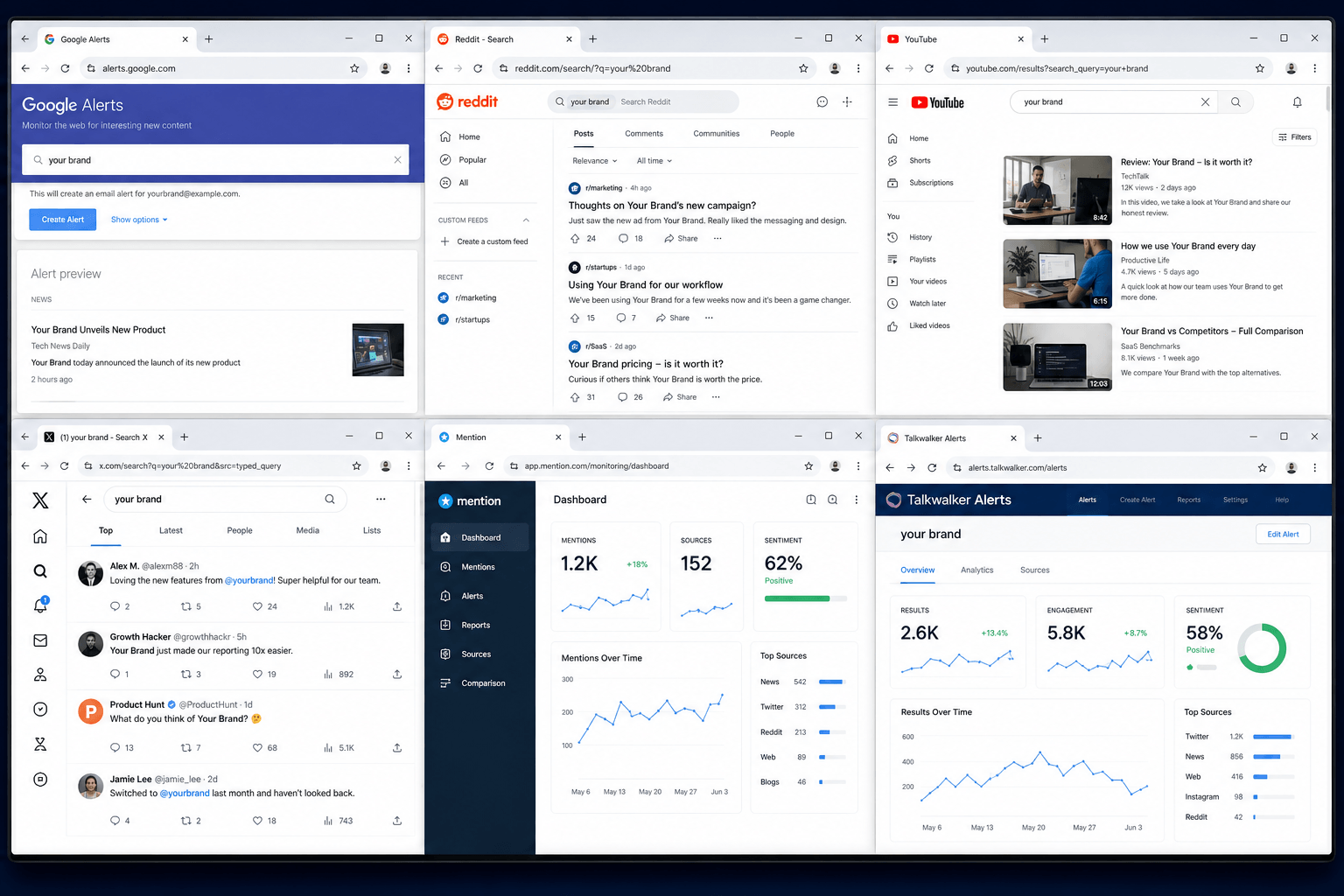The width and height of the screenshot is (1344, 896).
Task: Open 'Your Brand vs Competitors' video thumbnail
Action: click(1057, 357)
